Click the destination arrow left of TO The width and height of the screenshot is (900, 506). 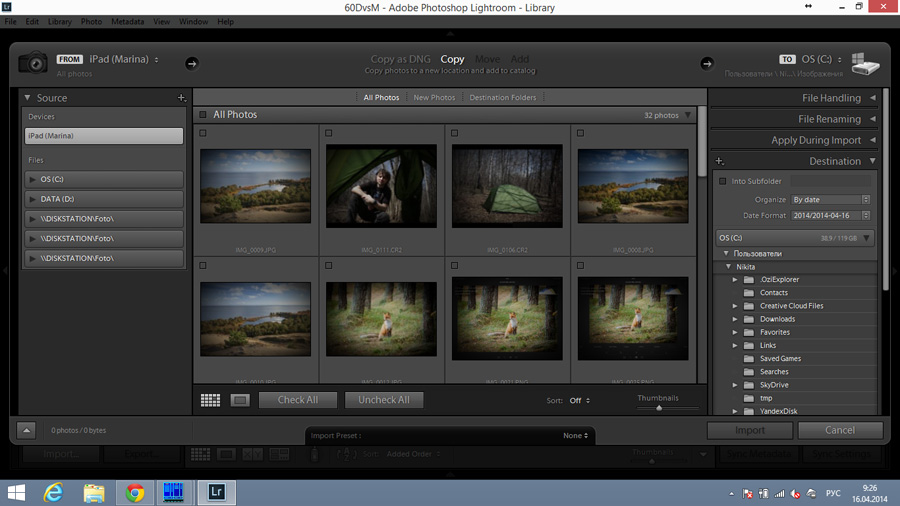pos(706,63)
